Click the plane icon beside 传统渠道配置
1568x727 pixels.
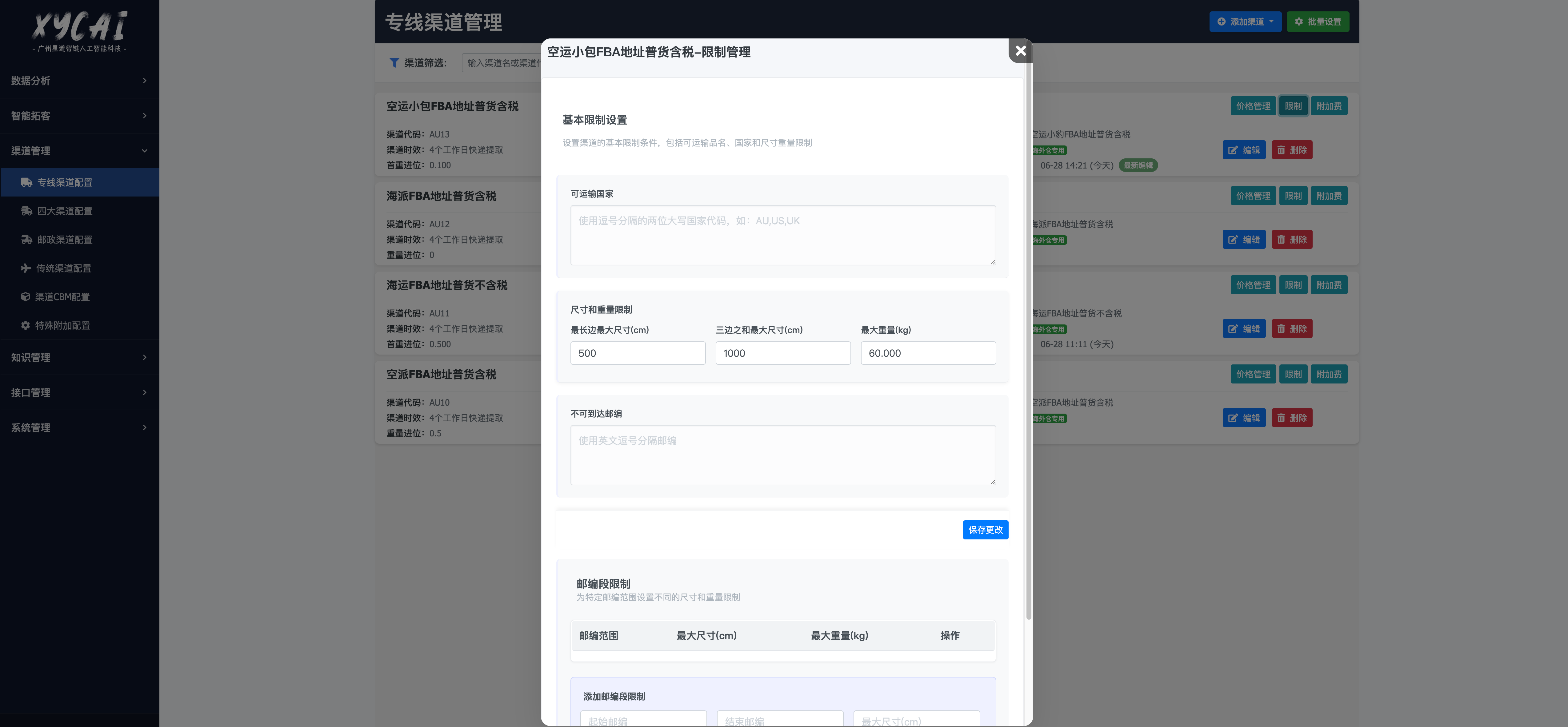click(x=26, y=268)
